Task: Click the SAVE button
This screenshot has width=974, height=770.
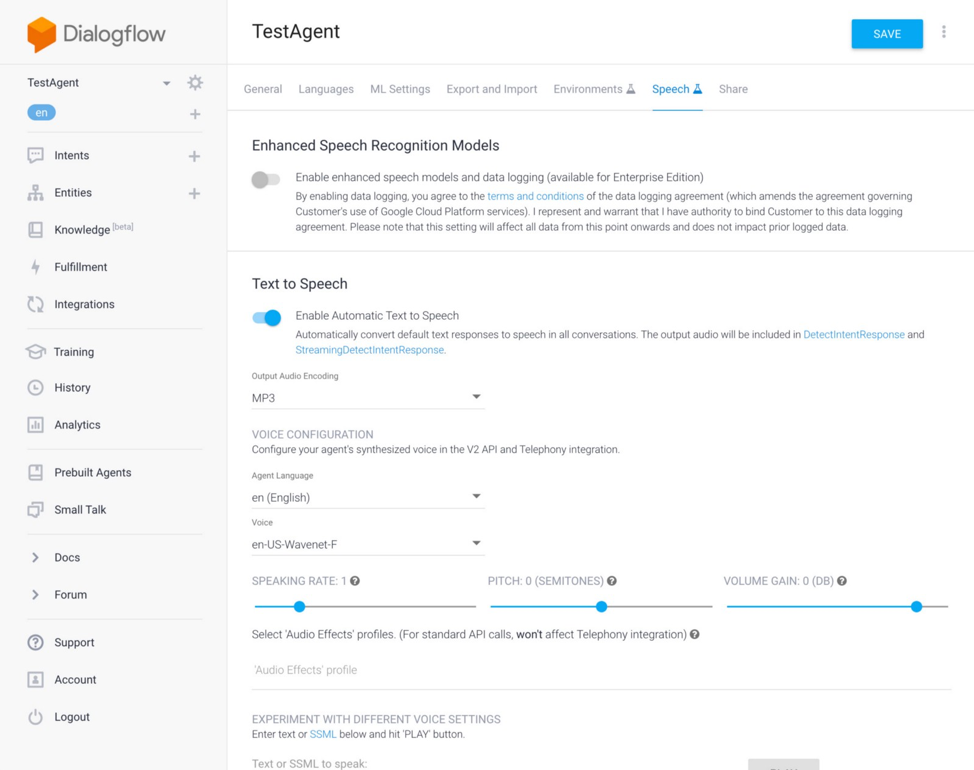Action: pos(886,34)
